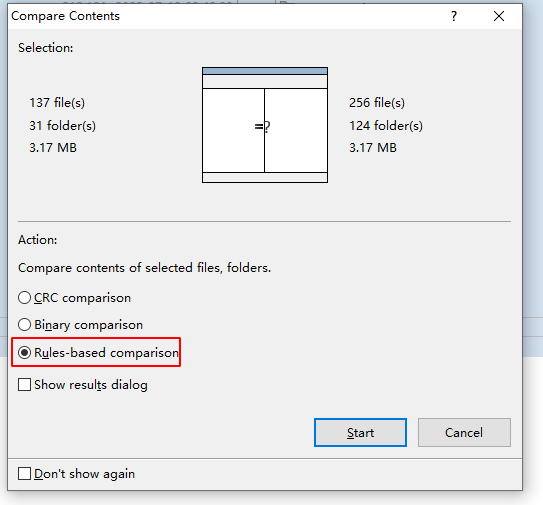Click the 124 folder(s) count
543x505 pixels.
[x=386, y=126]
